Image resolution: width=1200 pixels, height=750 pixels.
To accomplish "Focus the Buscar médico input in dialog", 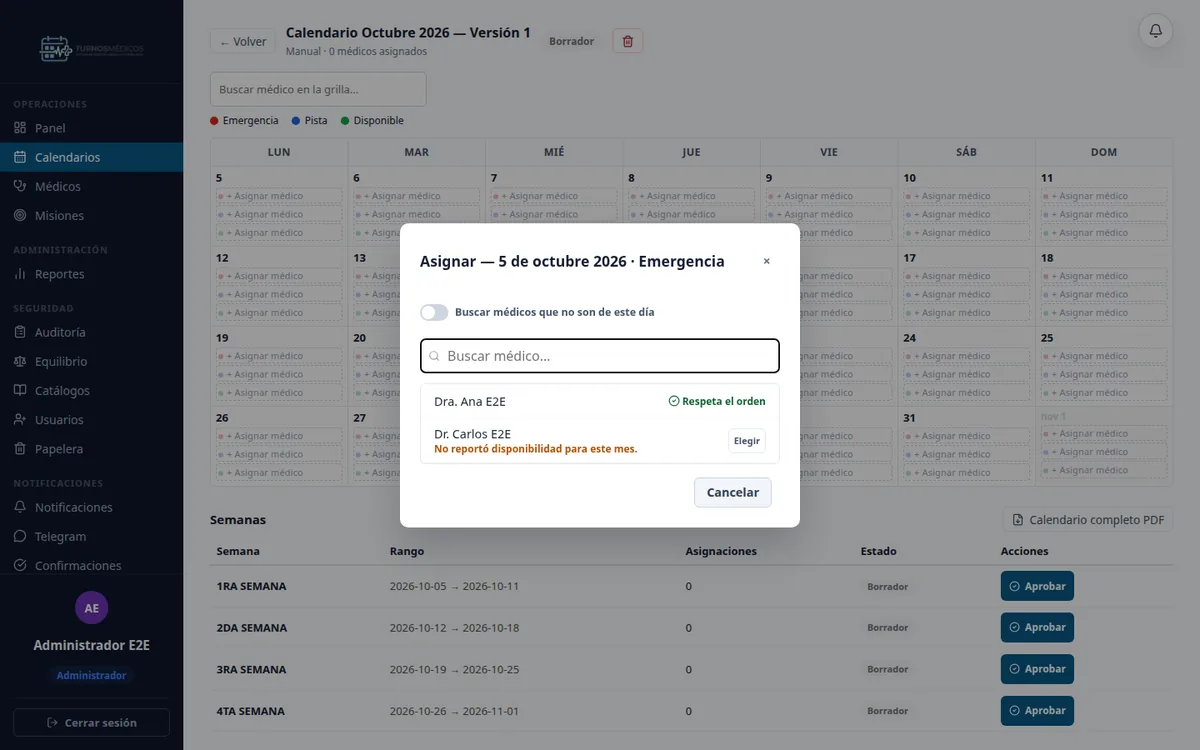I will pyautogui.click(x=600, y=356).
